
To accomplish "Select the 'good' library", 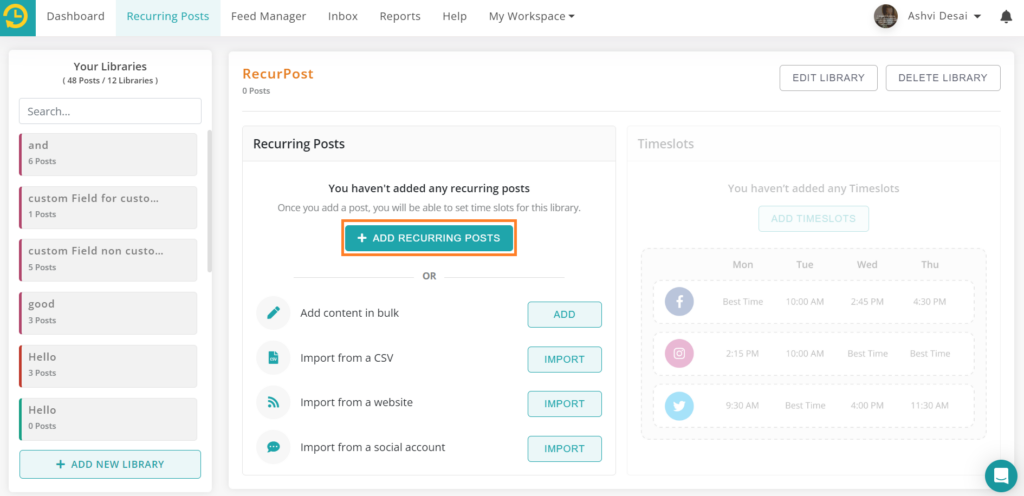I will 108,313.
